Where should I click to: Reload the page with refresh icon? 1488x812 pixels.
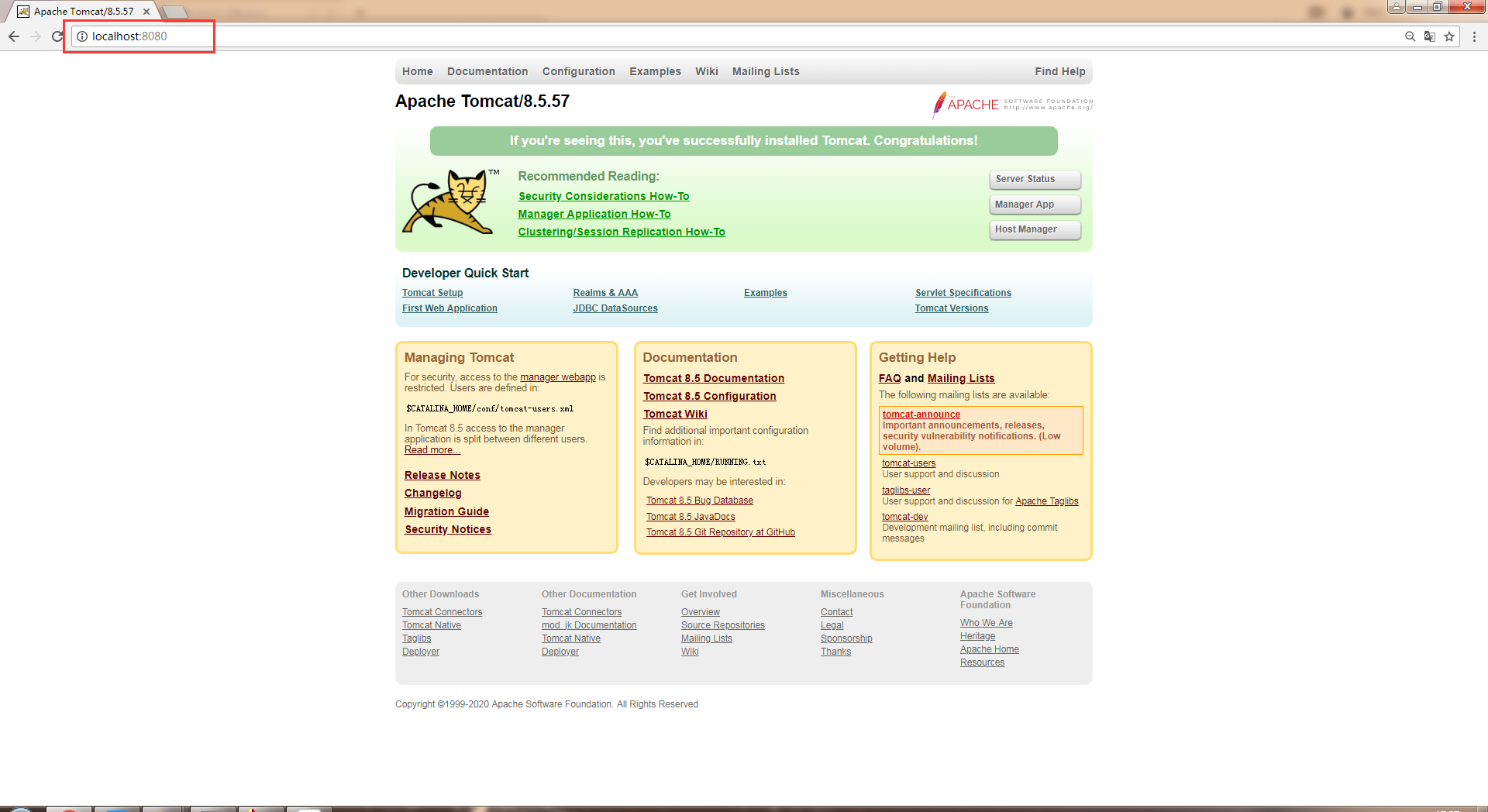click(x=57, y=36)
